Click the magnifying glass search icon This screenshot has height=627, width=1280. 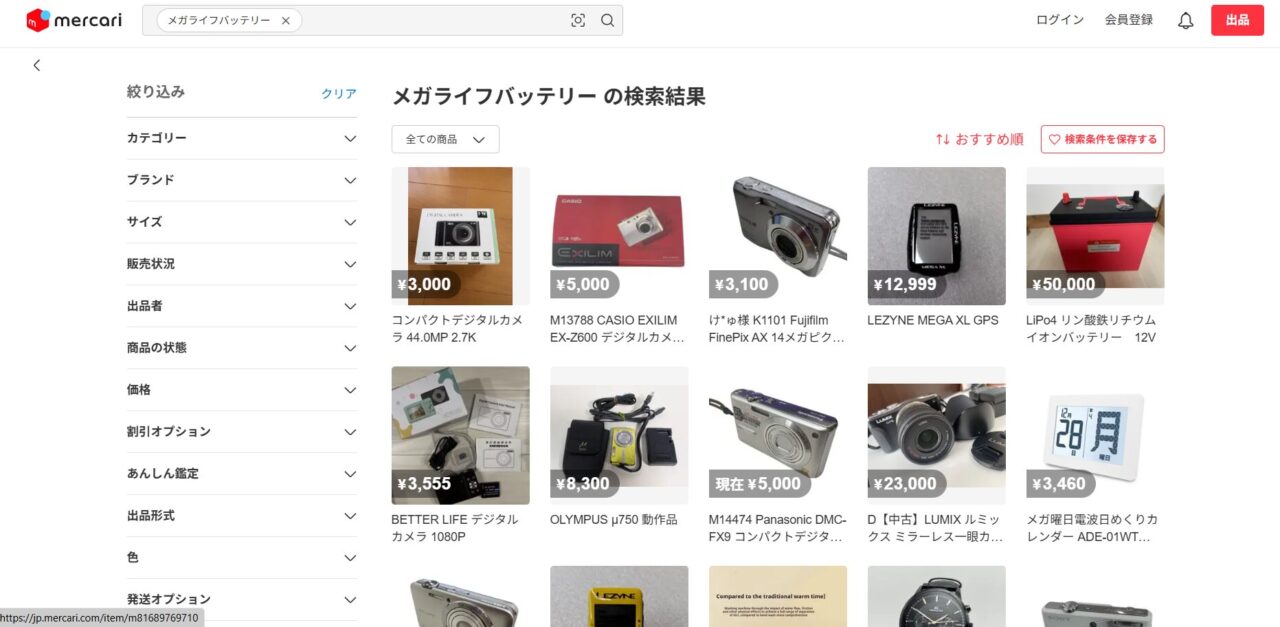[x=607, y=20]
